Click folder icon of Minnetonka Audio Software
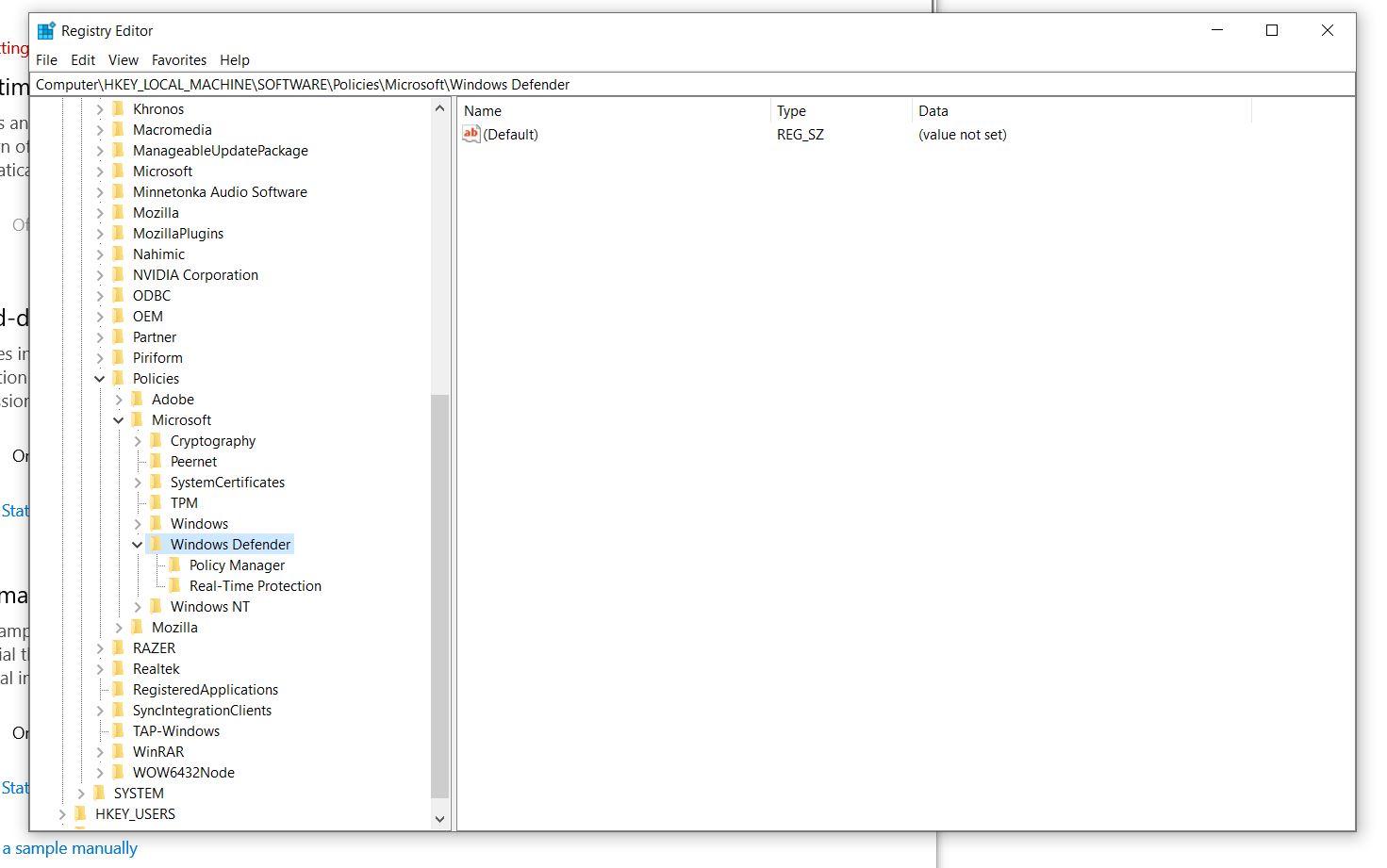Screen dimensions: 1387x868 [118, 191]
